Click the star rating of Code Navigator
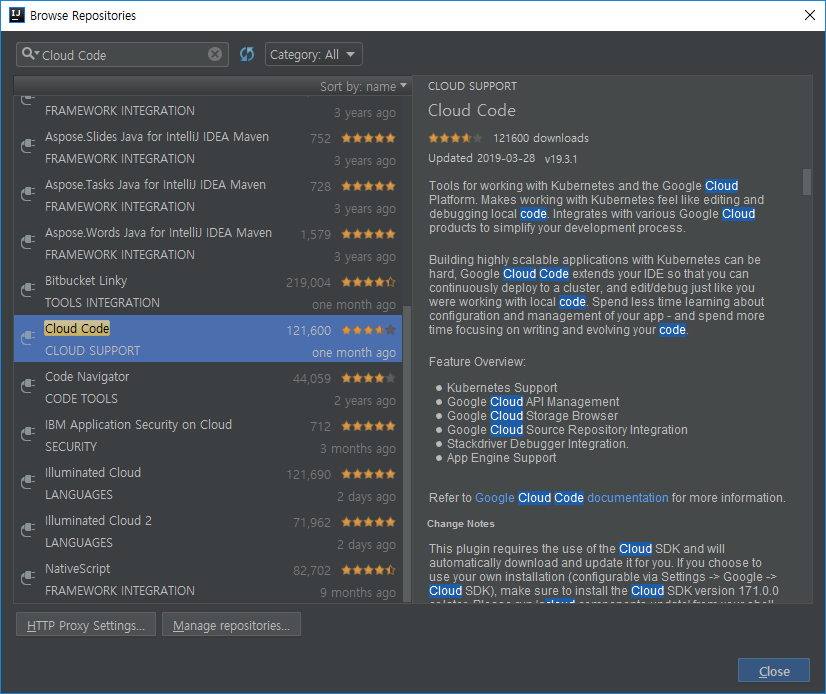The image size is (826, 694). (368, 378)
